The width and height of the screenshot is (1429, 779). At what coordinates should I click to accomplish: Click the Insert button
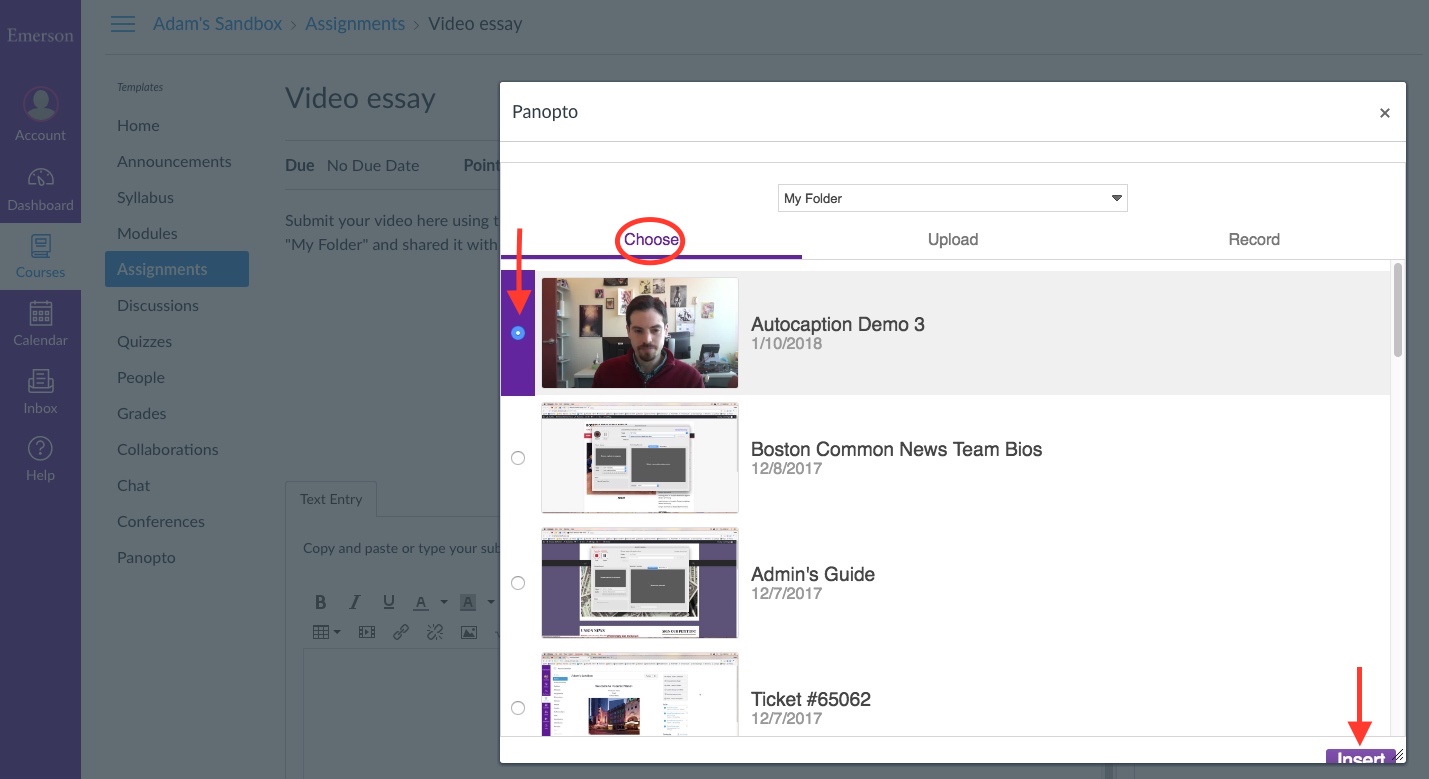[1361, 757]
